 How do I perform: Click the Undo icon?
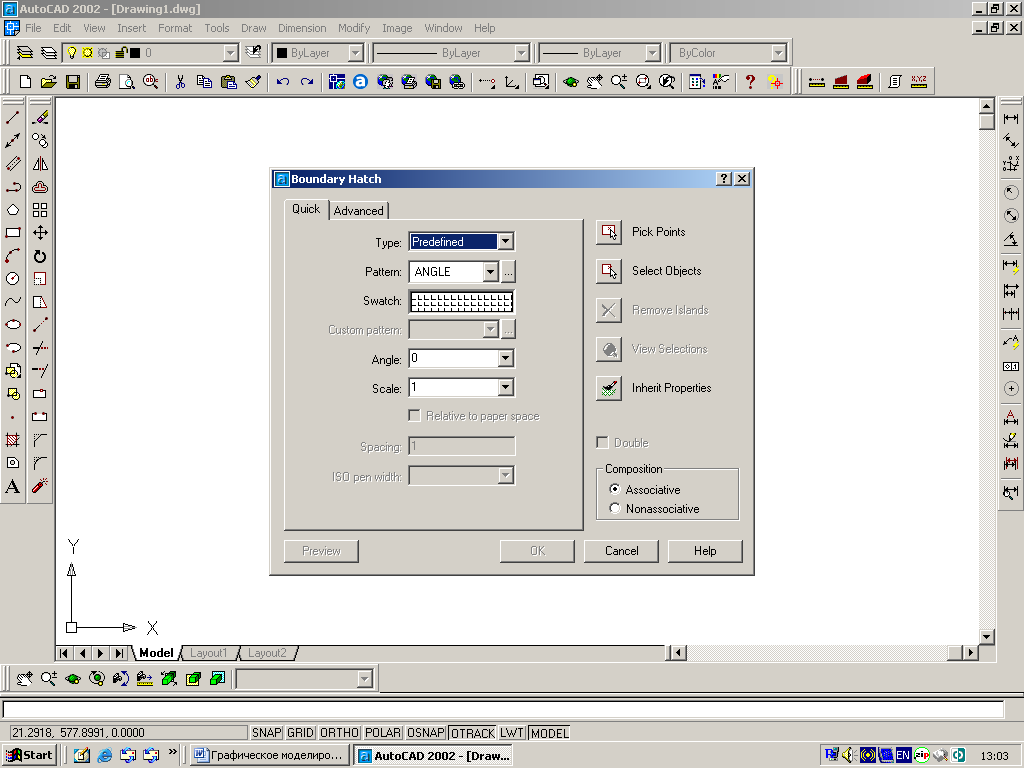click(282, 82)
